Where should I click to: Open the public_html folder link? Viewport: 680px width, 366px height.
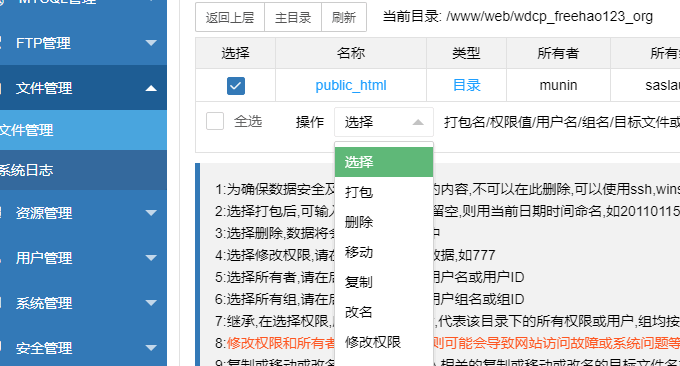[351, 85]
